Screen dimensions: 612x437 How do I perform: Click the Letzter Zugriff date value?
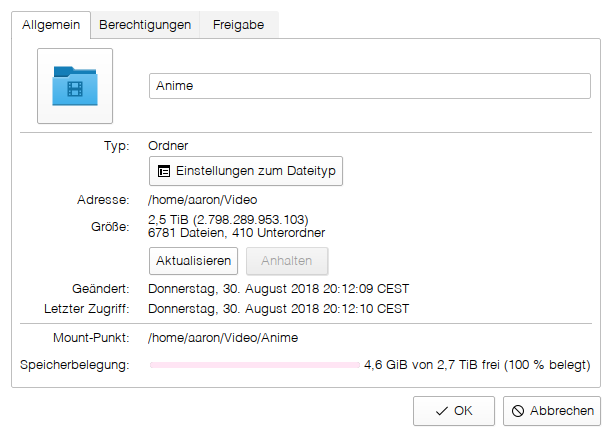click(278, 309)
